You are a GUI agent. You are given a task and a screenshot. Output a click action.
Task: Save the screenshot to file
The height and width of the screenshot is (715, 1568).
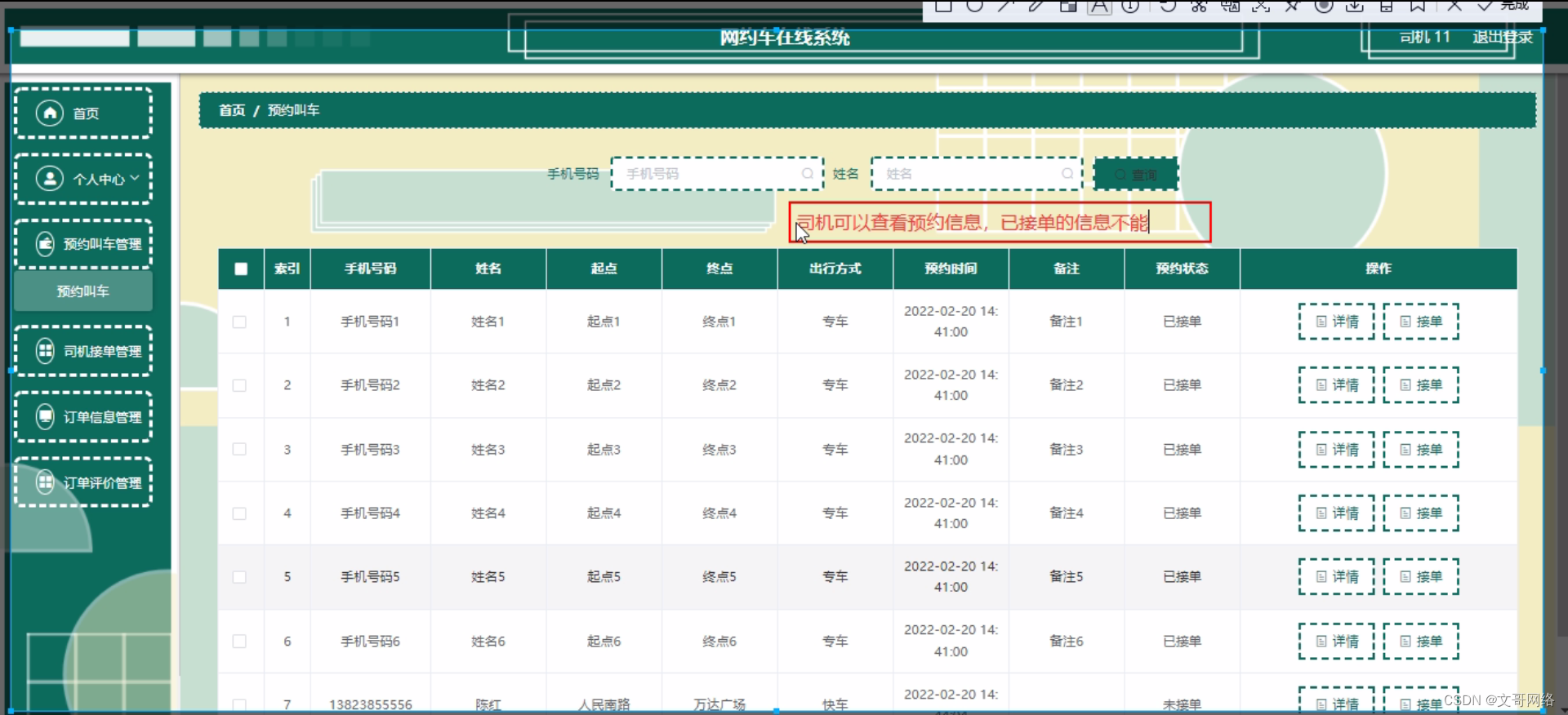1386,6
